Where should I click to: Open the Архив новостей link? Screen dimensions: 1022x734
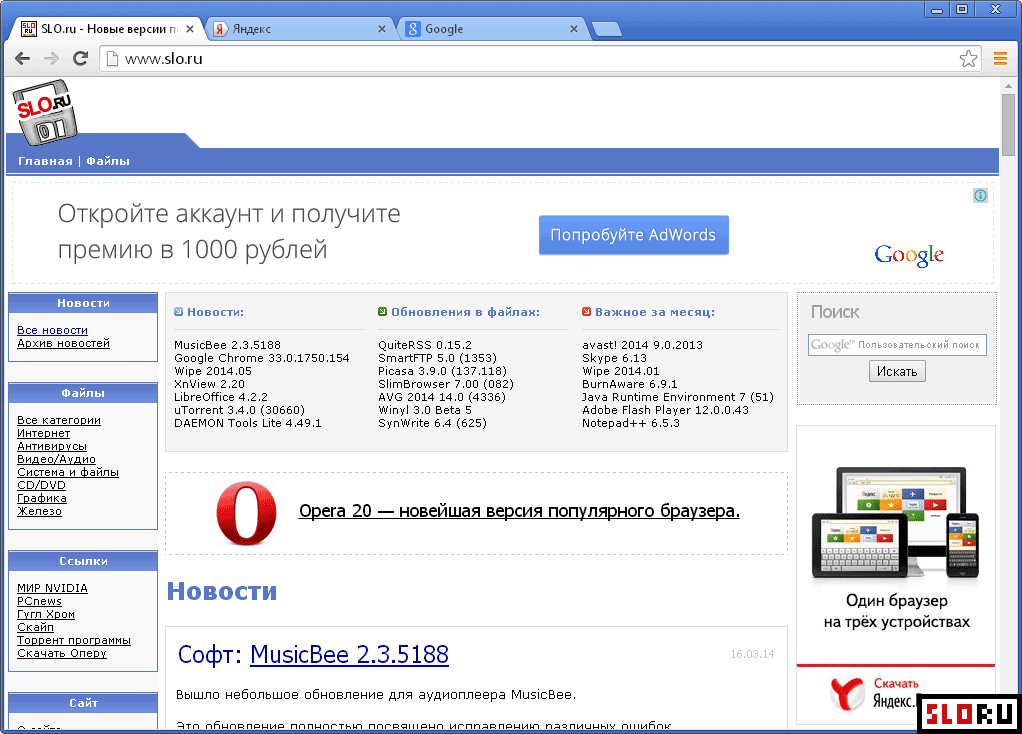tap(63, 344)
